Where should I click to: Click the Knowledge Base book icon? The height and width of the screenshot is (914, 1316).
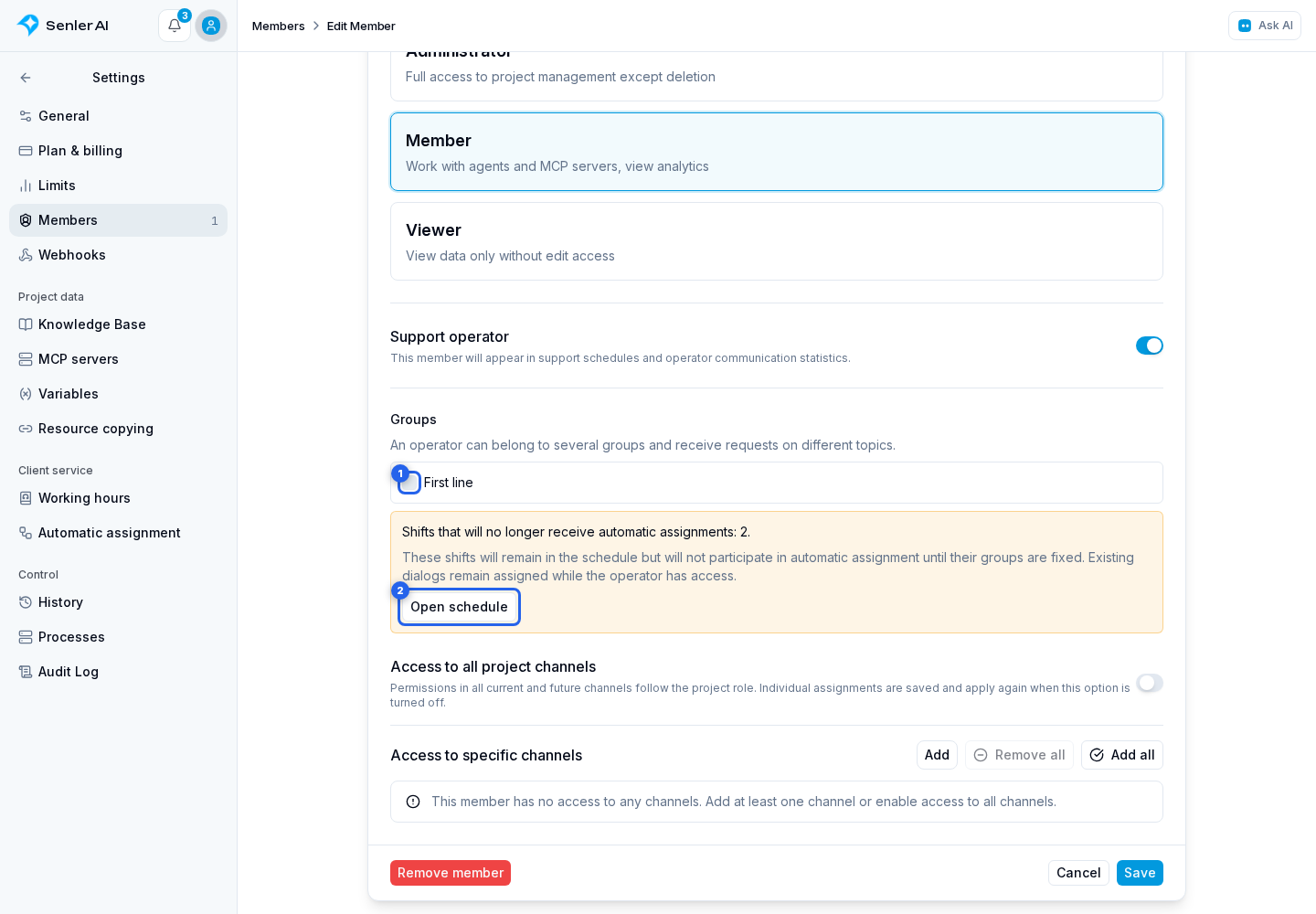[26, 324]
